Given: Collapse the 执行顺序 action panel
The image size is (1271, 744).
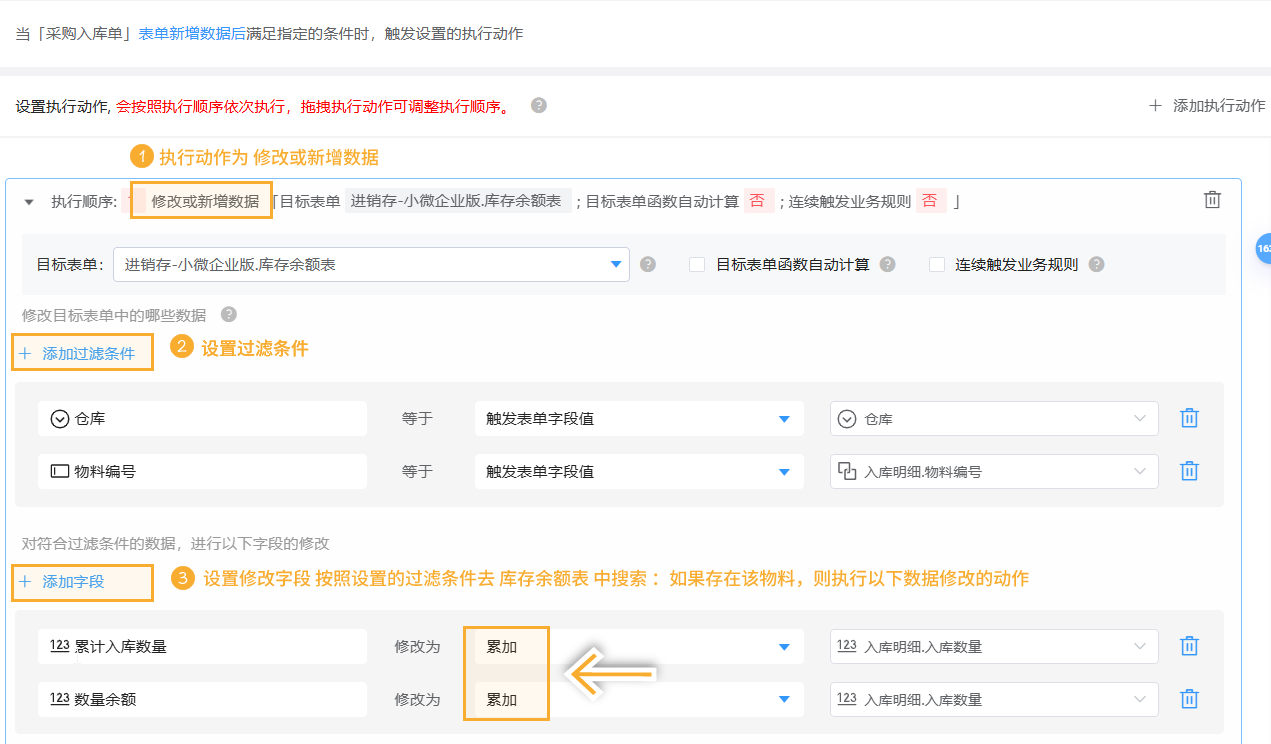Looking at the screenshot, I should click(28, 201).
